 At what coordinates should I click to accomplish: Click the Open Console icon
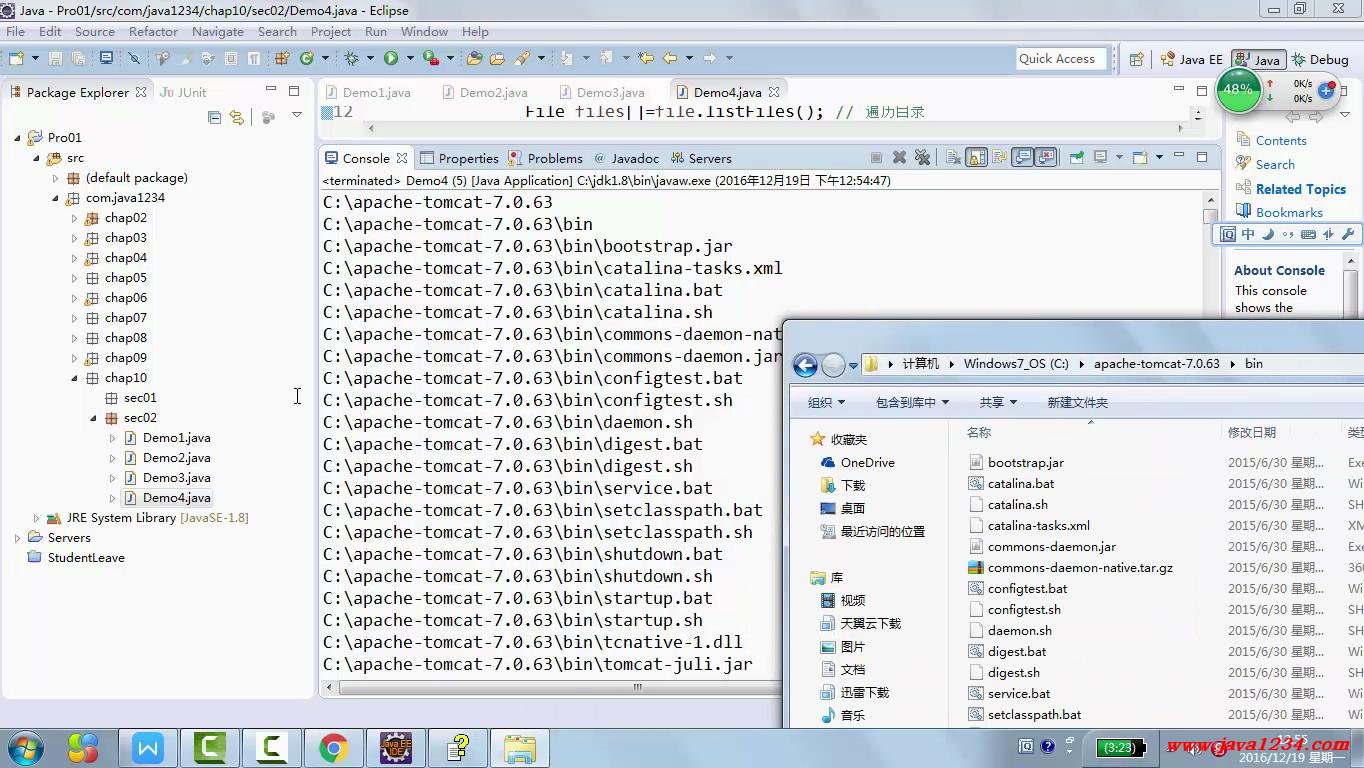click(x=1140, y=157)
